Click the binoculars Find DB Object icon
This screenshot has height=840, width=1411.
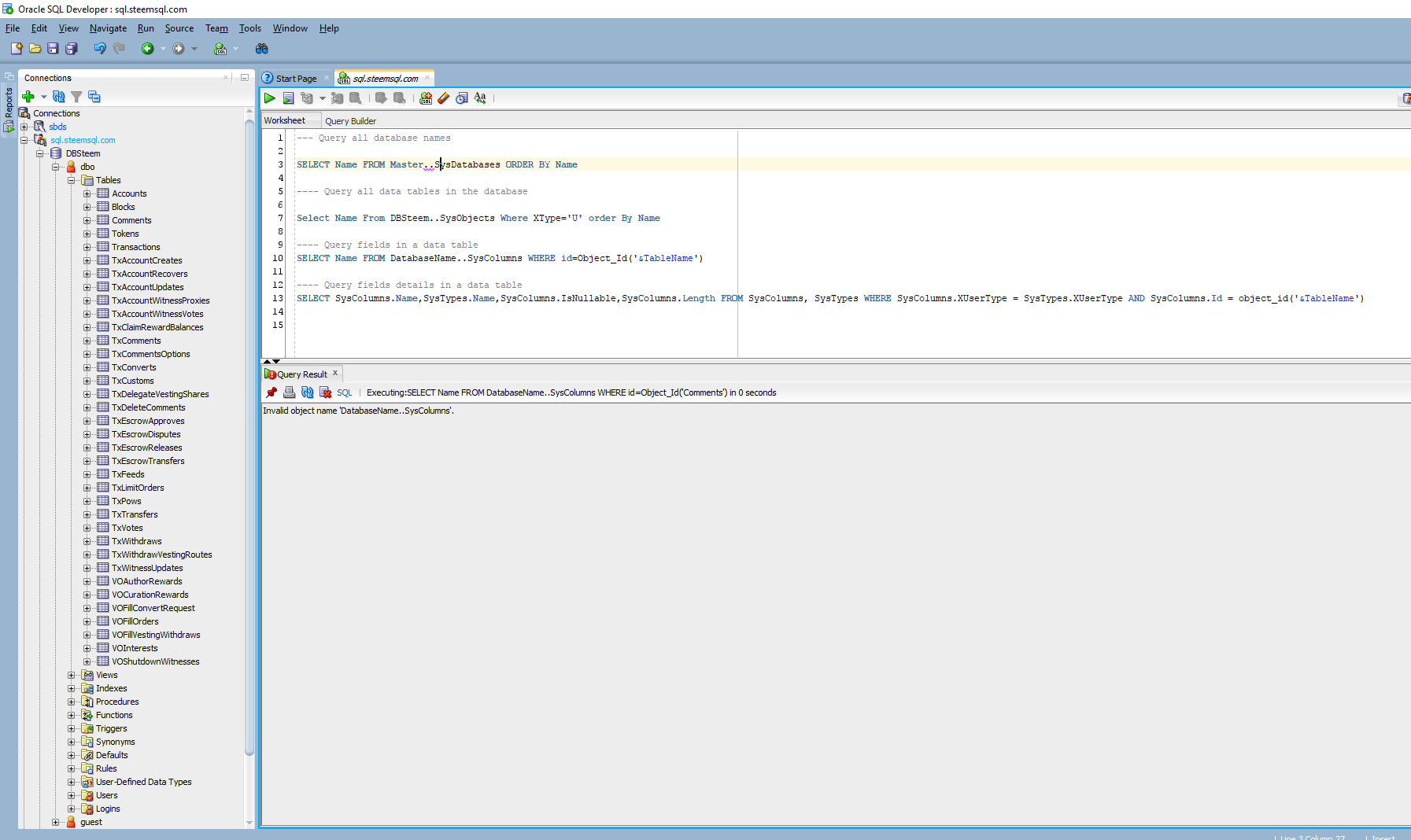pos(262,49)
